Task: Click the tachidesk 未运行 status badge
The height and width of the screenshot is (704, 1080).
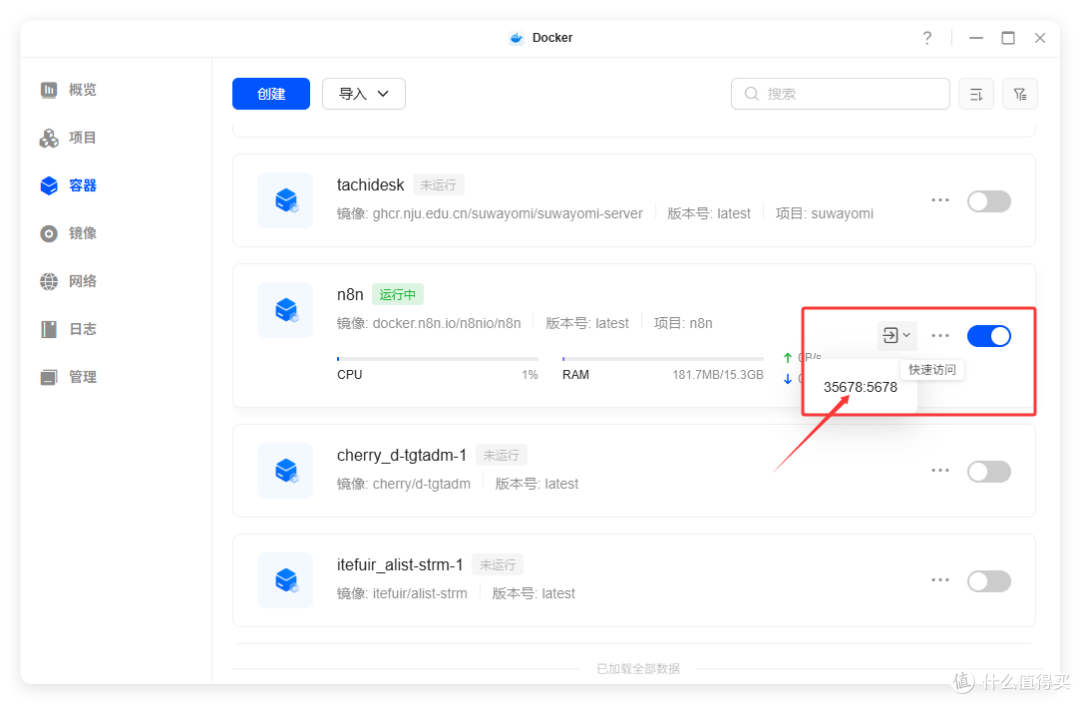Action: [438, 185]
